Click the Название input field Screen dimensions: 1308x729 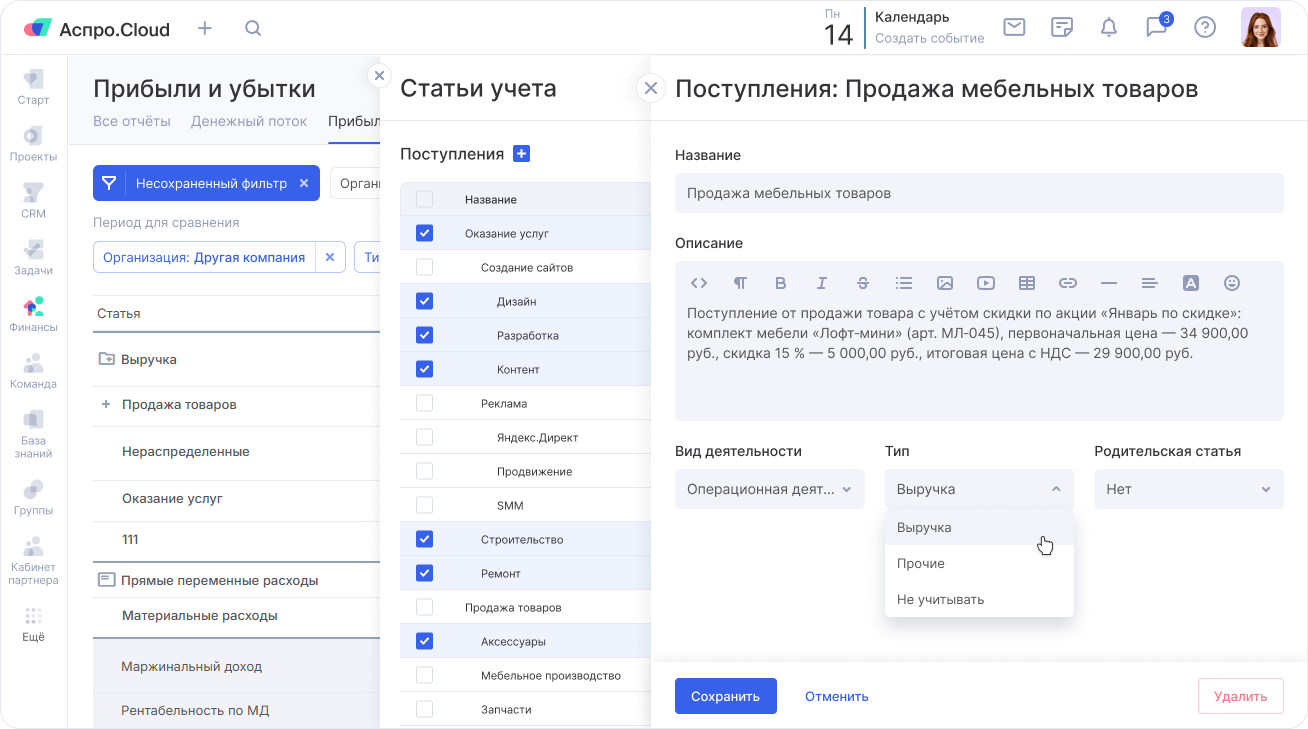[x=978, y=193]
